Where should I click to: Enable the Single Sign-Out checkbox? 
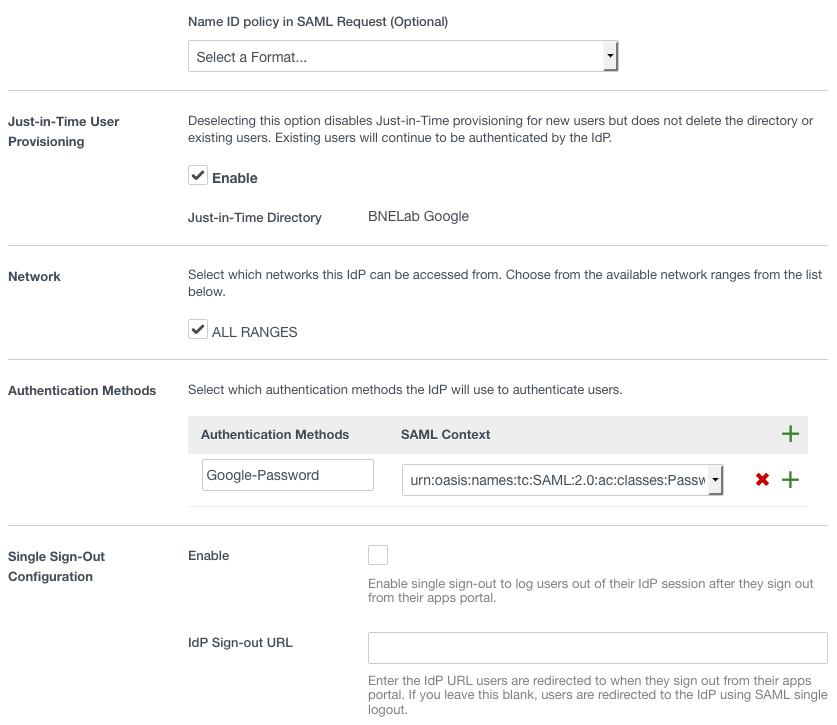(x=378, y=555)
